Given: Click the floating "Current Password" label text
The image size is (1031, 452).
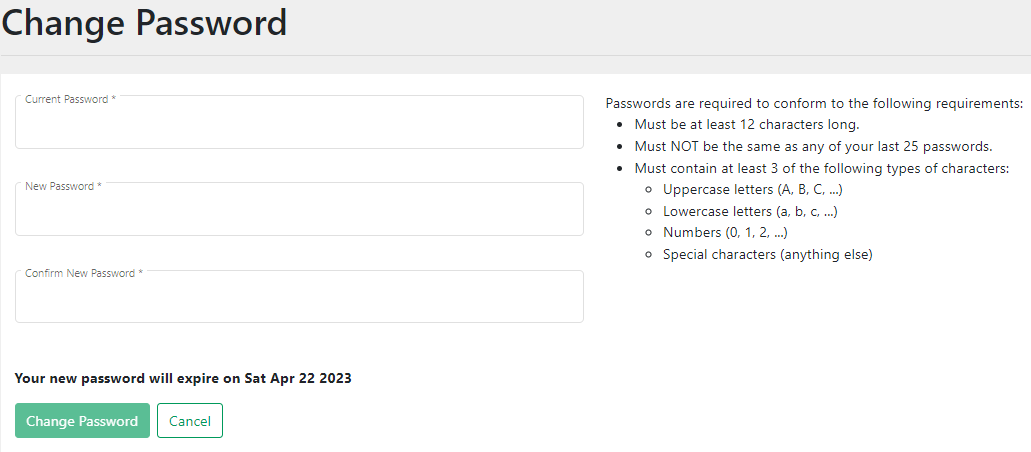Looking at the screenshot, I should pyautogui.click(x=66, y=100).
